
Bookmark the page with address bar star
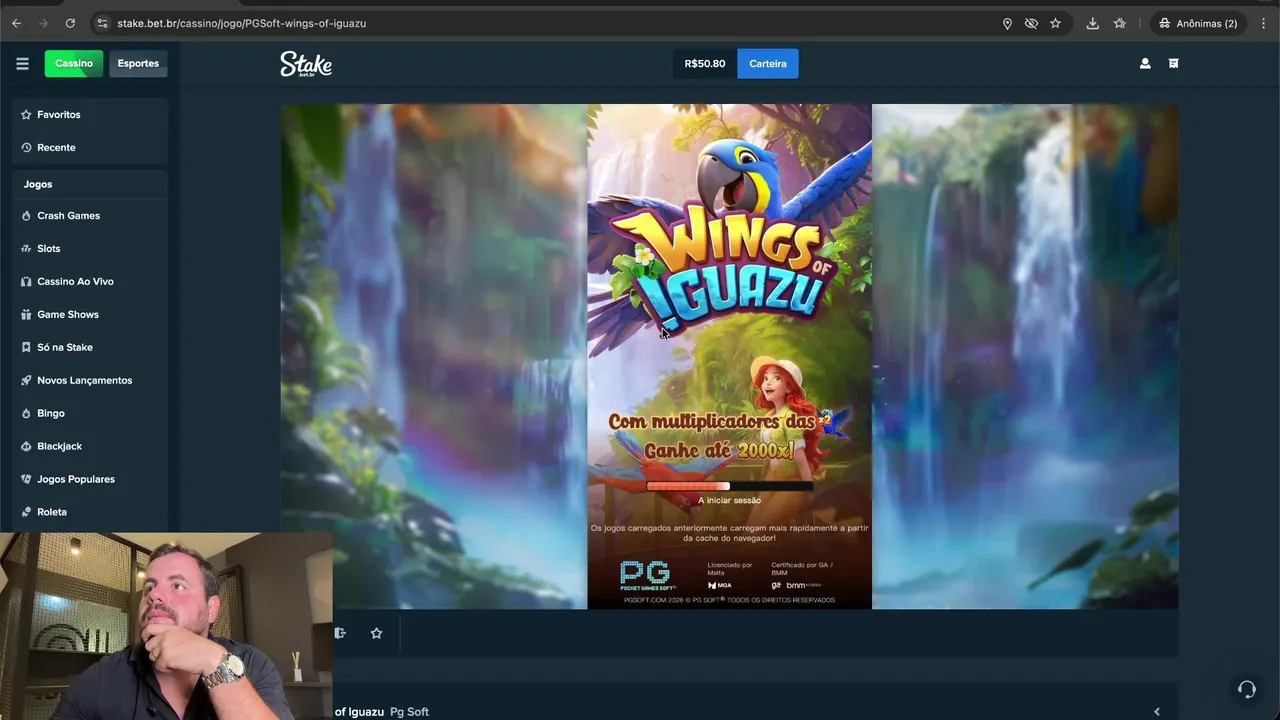pos(1055,23)
